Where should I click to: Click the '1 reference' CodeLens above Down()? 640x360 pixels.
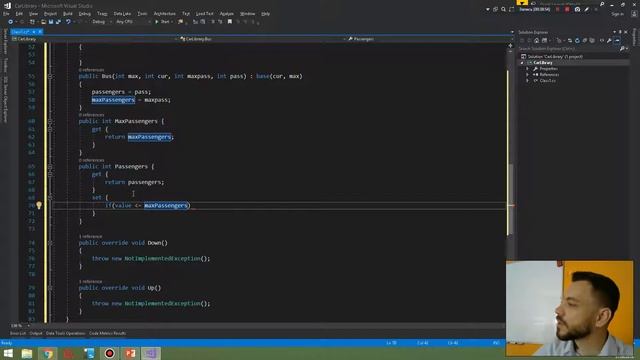point(90,237)
